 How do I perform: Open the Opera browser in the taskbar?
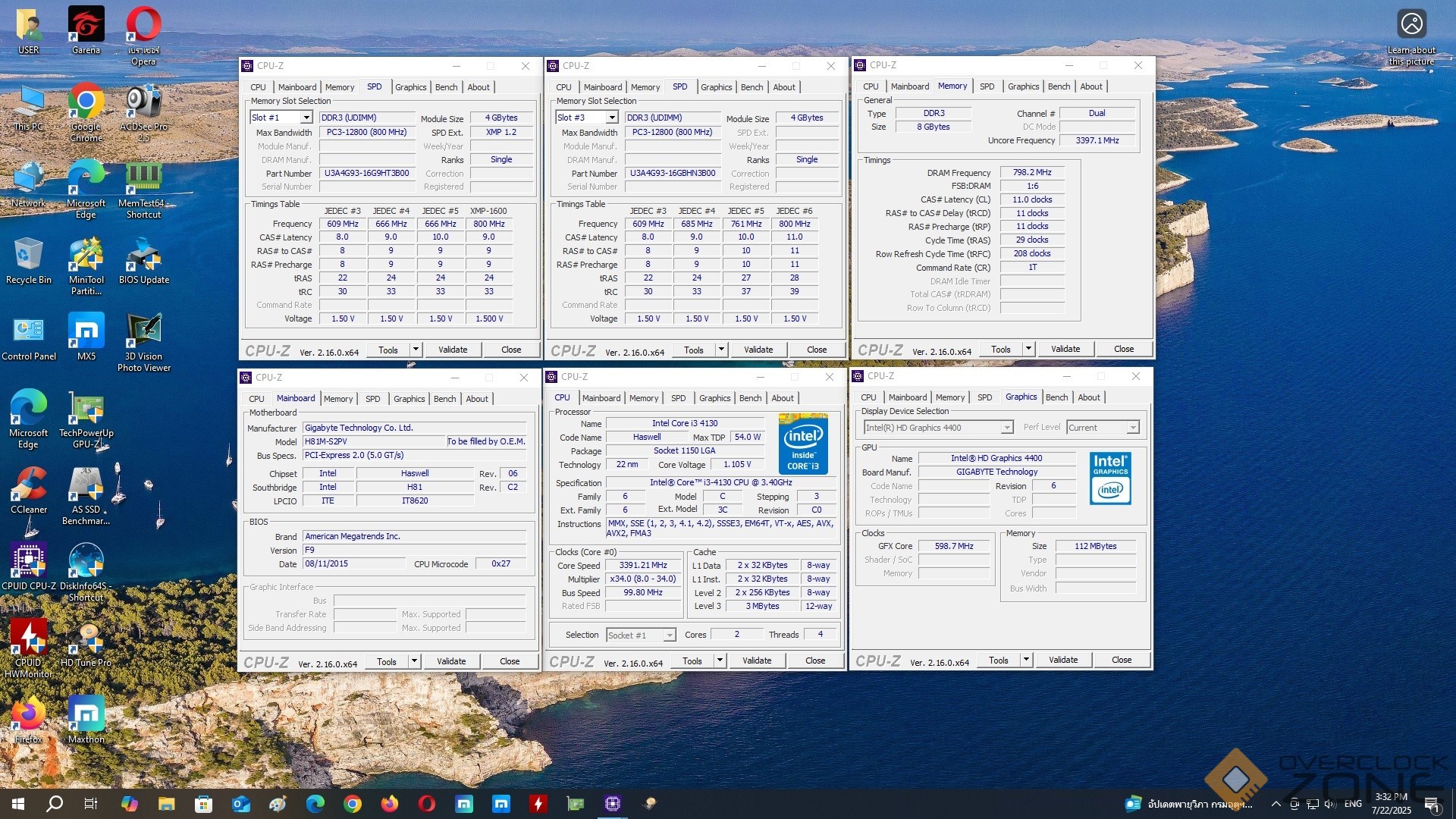(x=427, y=803)
